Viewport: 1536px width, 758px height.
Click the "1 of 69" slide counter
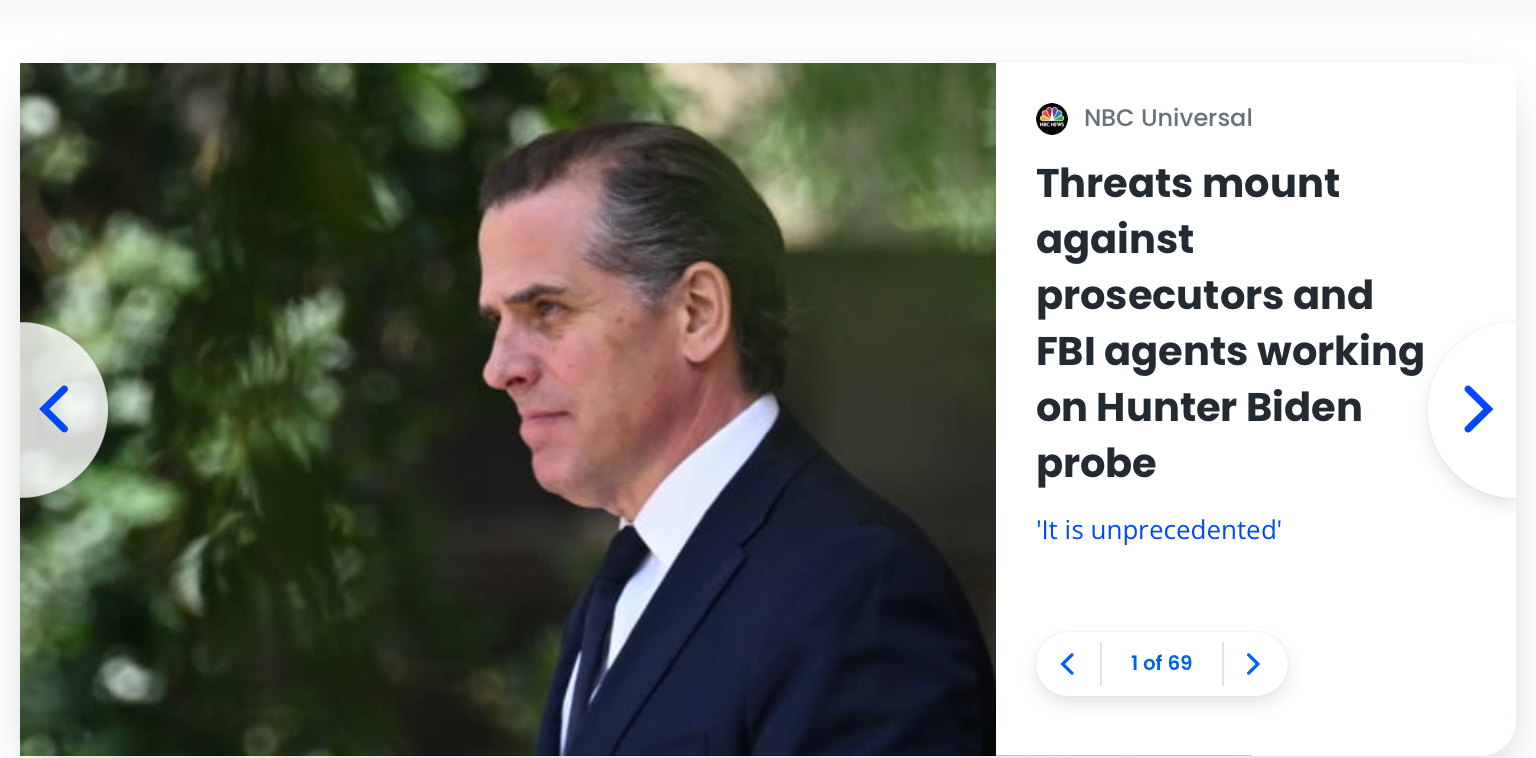click(1161, 664)
